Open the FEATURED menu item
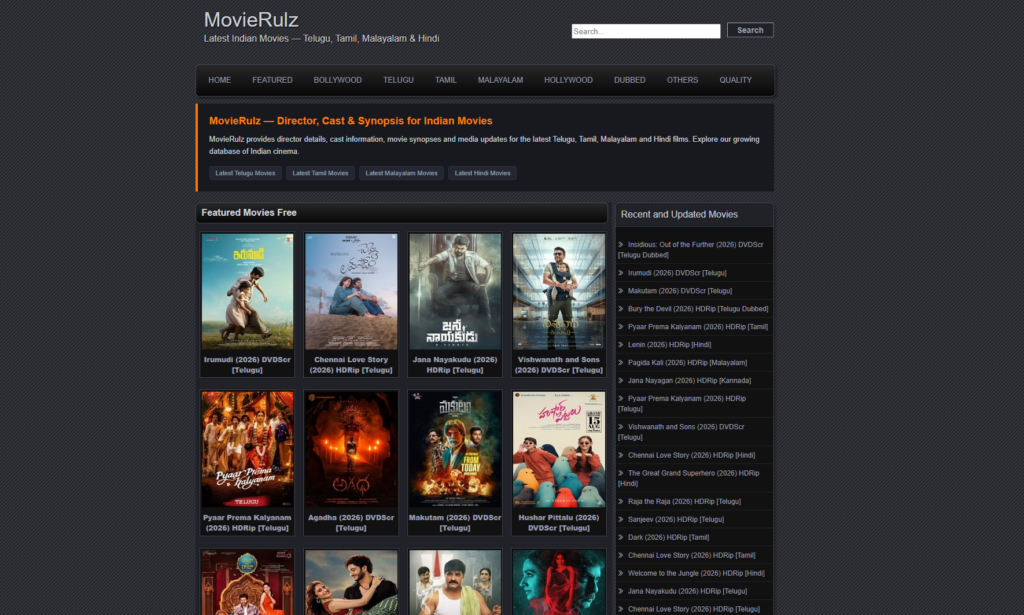 click(272, 80)
